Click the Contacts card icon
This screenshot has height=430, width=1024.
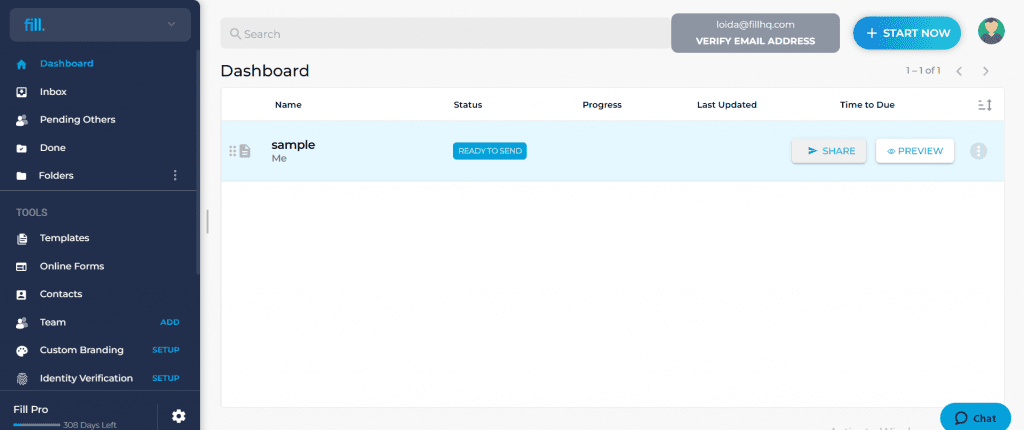pos(22,295)
